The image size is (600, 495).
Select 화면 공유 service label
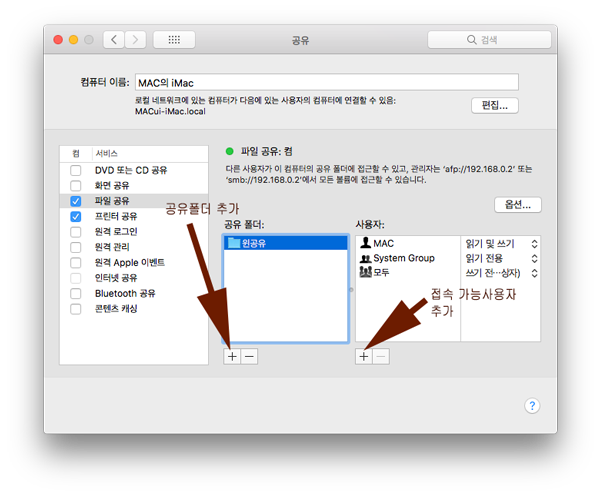pyautogui.click(x=112, y=186)
